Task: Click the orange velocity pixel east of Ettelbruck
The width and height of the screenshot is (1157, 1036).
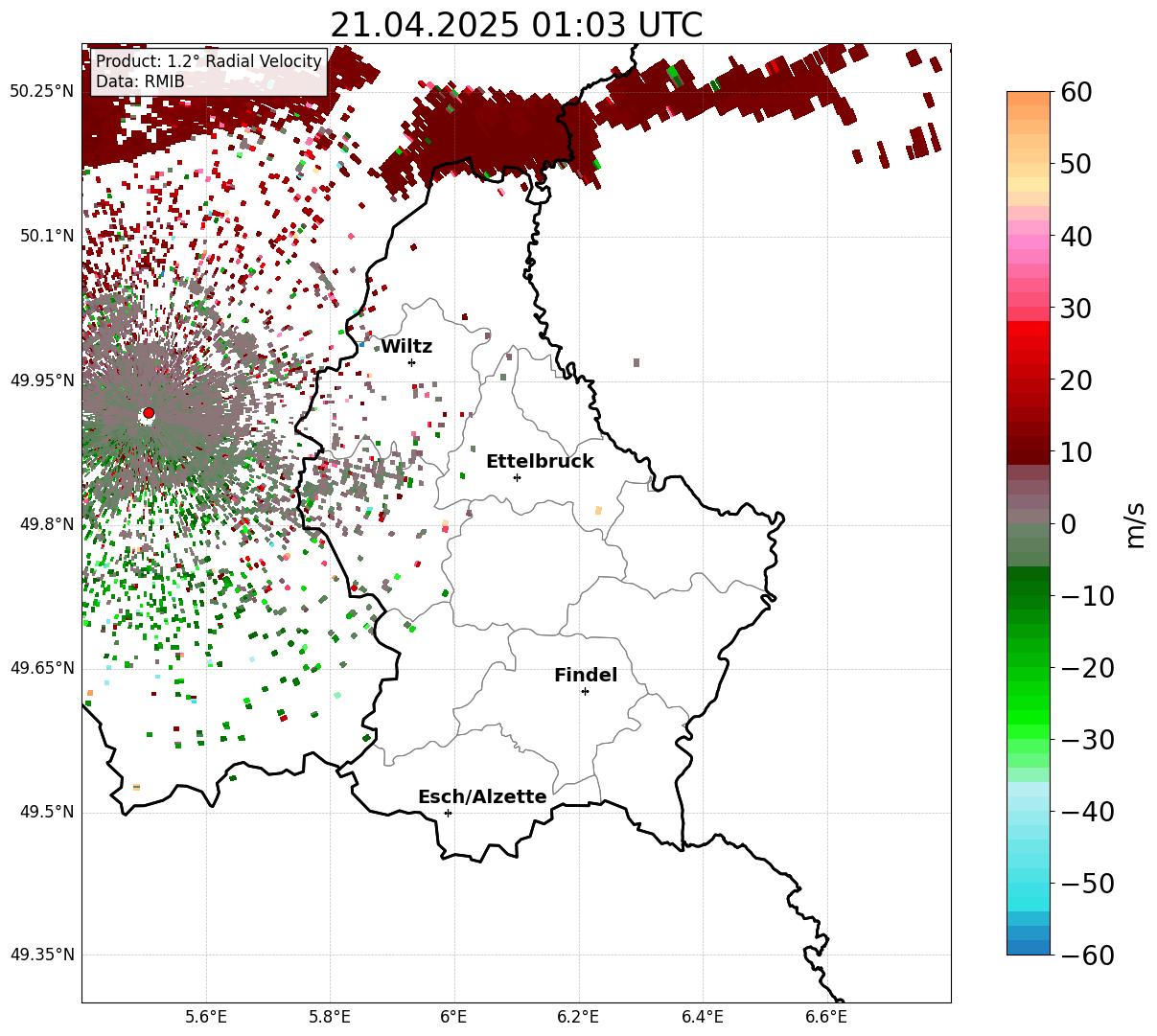Action: click(598, 511)
